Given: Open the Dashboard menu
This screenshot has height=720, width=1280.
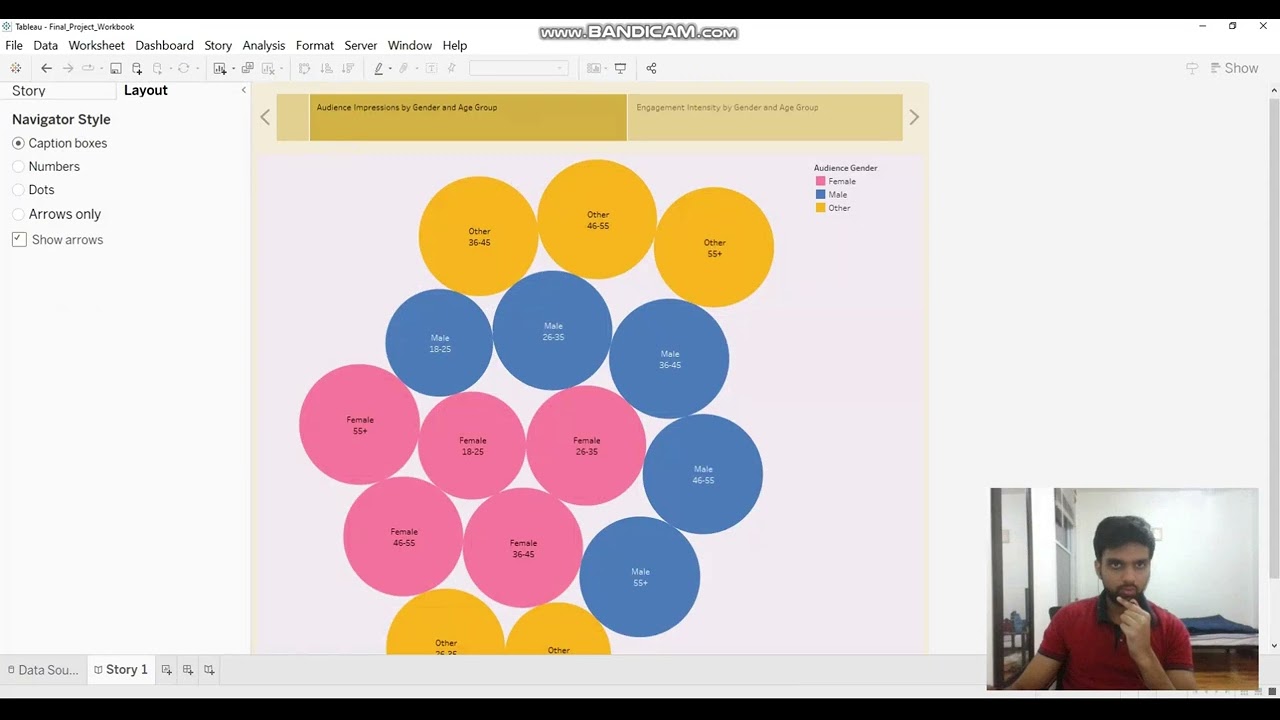Looking at the screenshot, I should 164,45.
